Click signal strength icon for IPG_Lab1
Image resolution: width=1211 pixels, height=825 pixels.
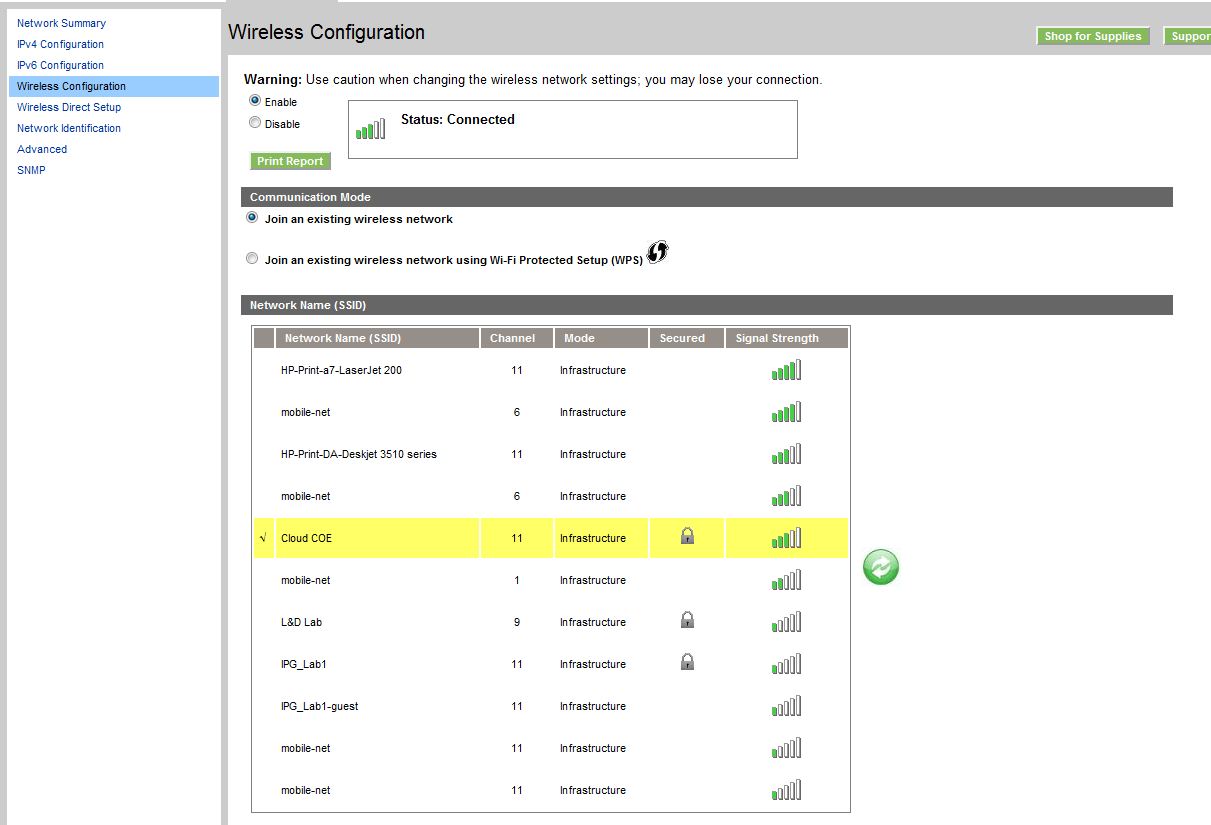pyautogui.click(x=786, y=664)
